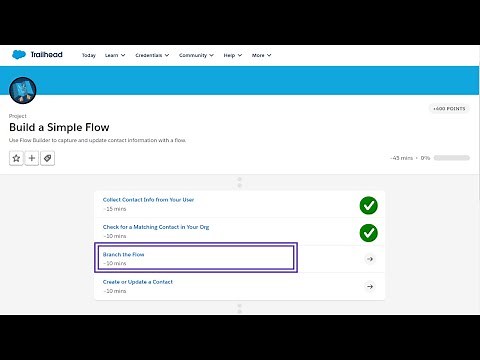
Task: Click completed checkmark for Collect Contact Info
Action: [369, 205]
